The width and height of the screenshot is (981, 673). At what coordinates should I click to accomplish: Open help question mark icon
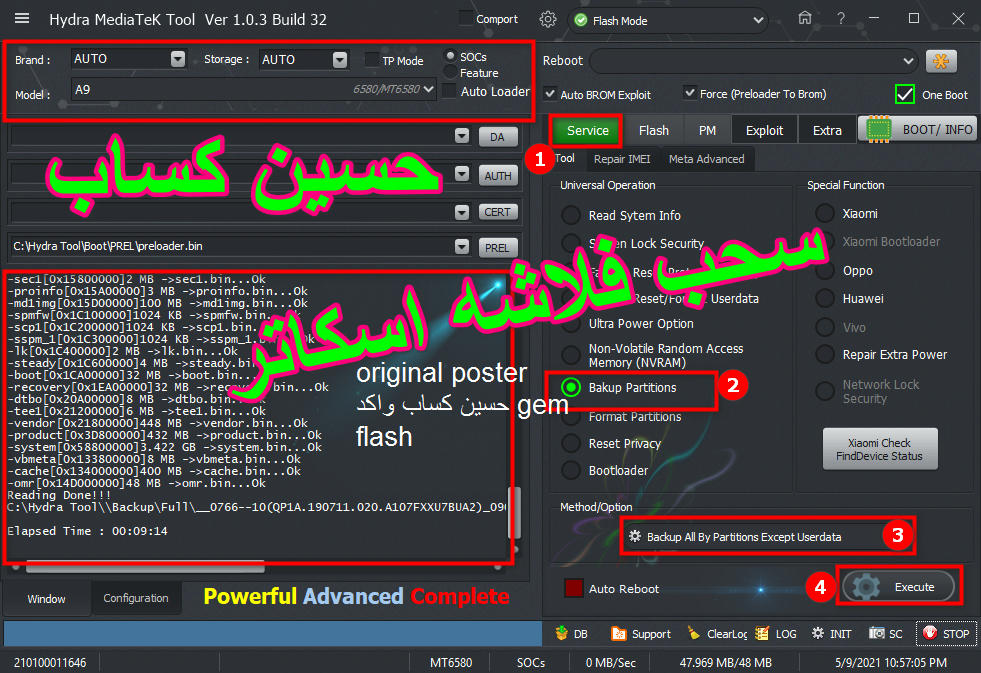(841, 19)
